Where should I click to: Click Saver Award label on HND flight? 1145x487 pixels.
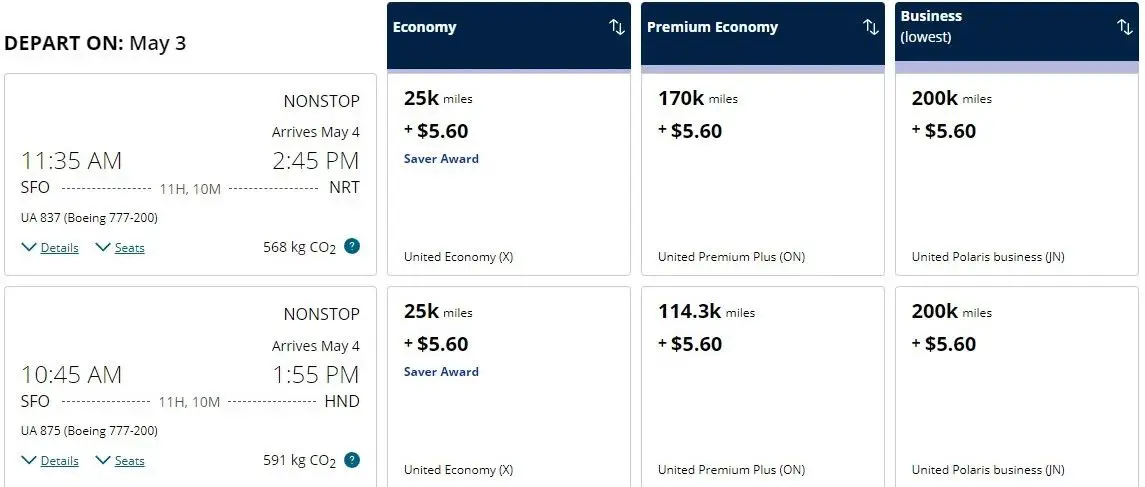tap(441, 372)
